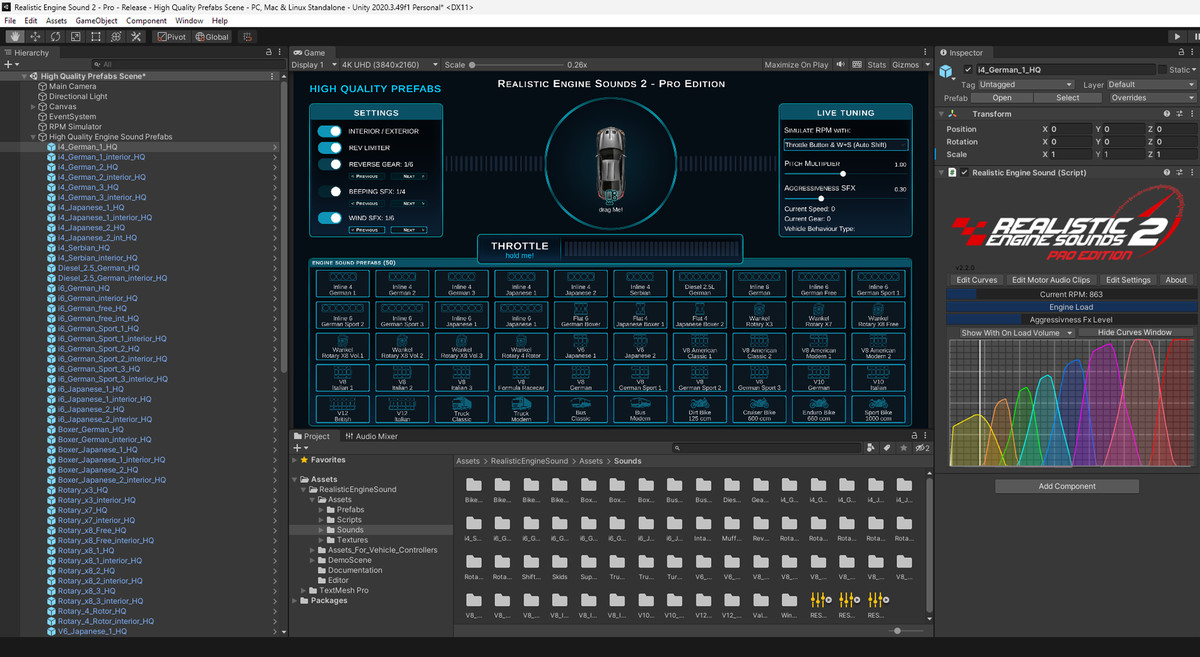Open the Transform component help icon
1200x657 pixels.
(x=1166, y=114)
